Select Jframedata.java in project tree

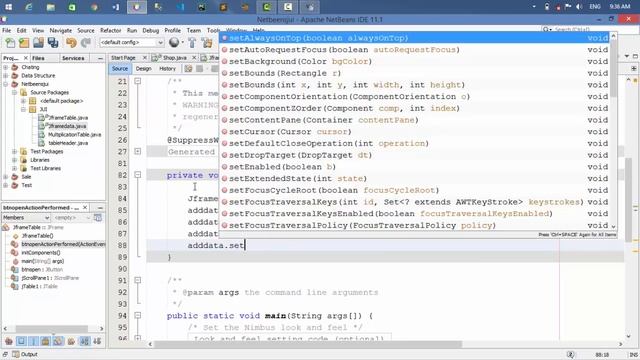pyautogui.click(x=67, y=126)
